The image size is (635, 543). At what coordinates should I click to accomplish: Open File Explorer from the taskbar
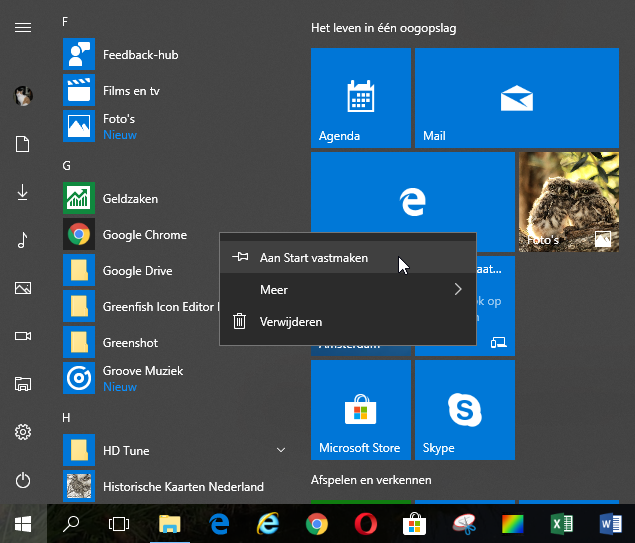pos(169,524)
